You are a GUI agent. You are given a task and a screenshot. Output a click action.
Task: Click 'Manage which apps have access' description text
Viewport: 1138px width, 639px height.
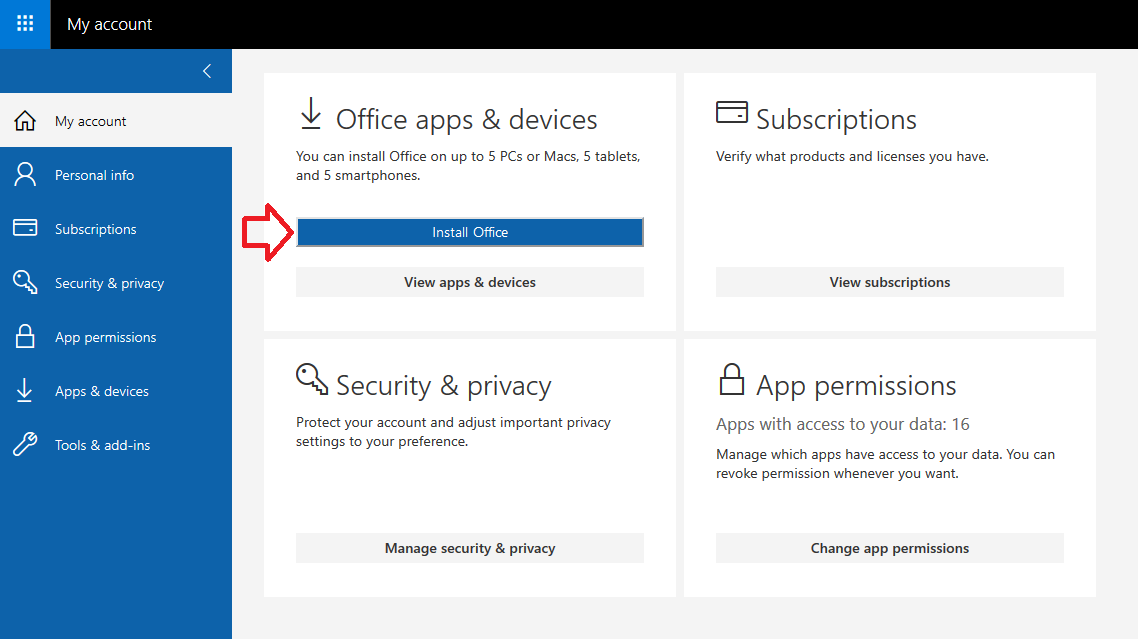[885, 463]
